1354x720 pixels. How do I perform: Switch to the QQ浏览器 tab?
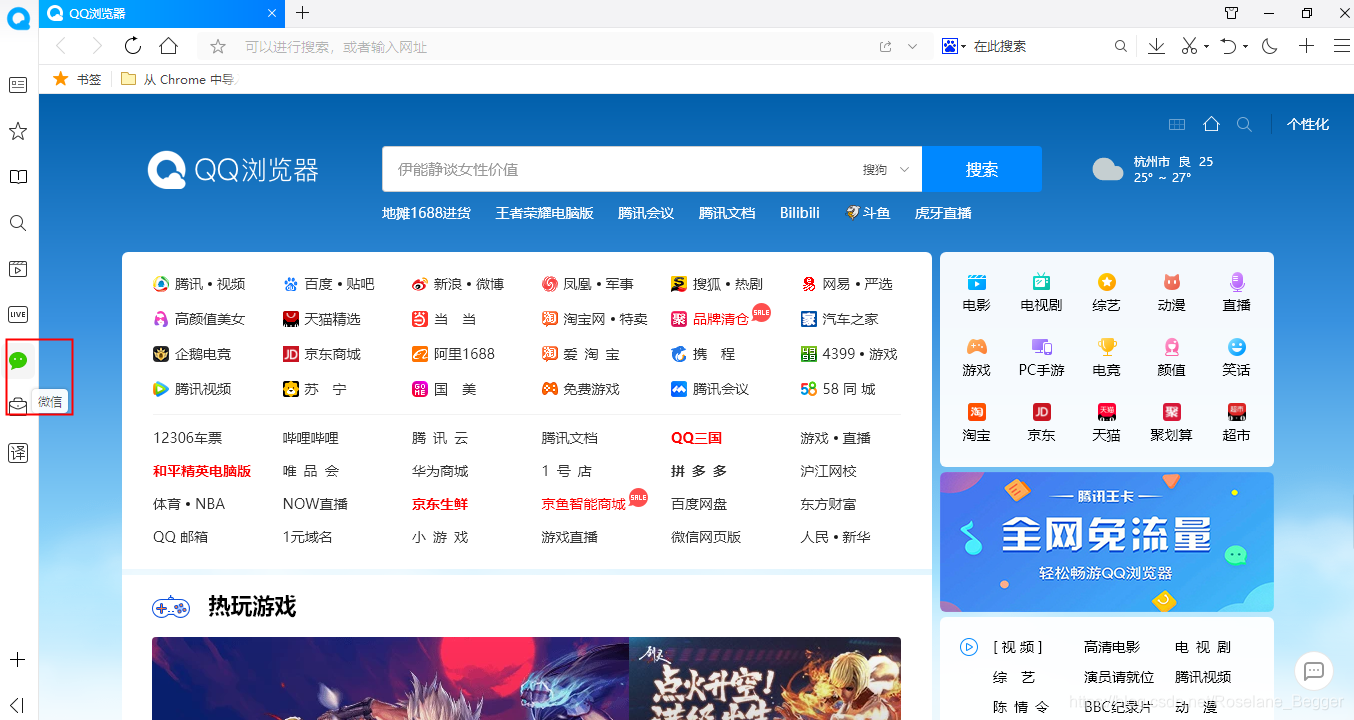(x=162, y=14)
